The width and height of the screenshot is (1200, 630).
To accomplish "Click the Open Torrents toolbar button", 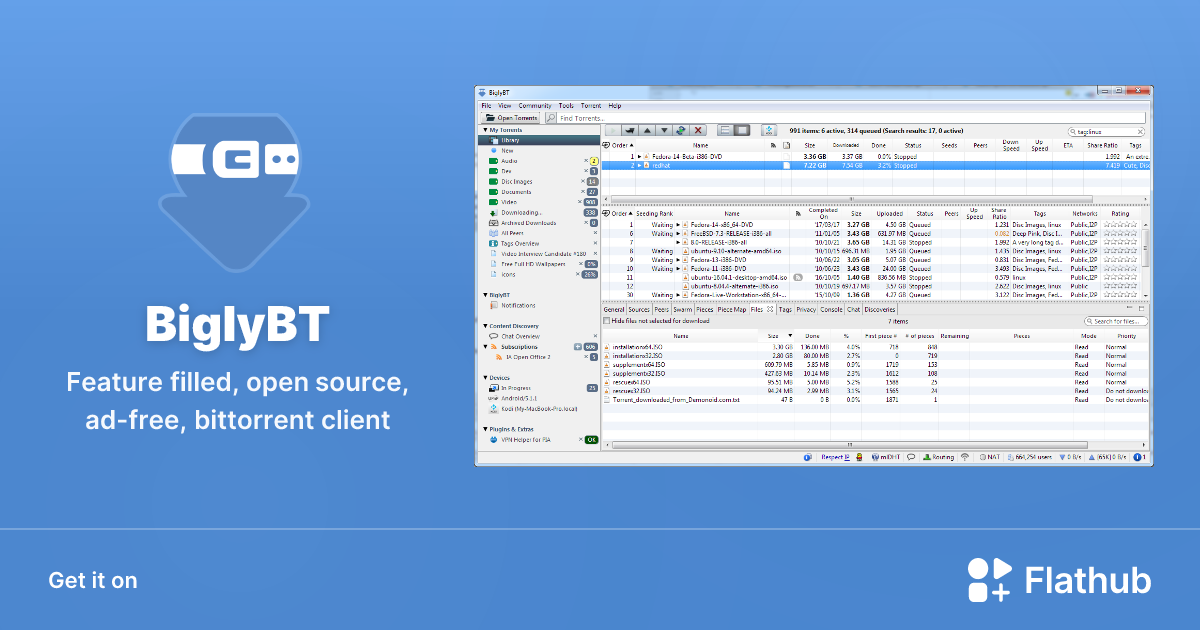I will [x=512, y=118].
